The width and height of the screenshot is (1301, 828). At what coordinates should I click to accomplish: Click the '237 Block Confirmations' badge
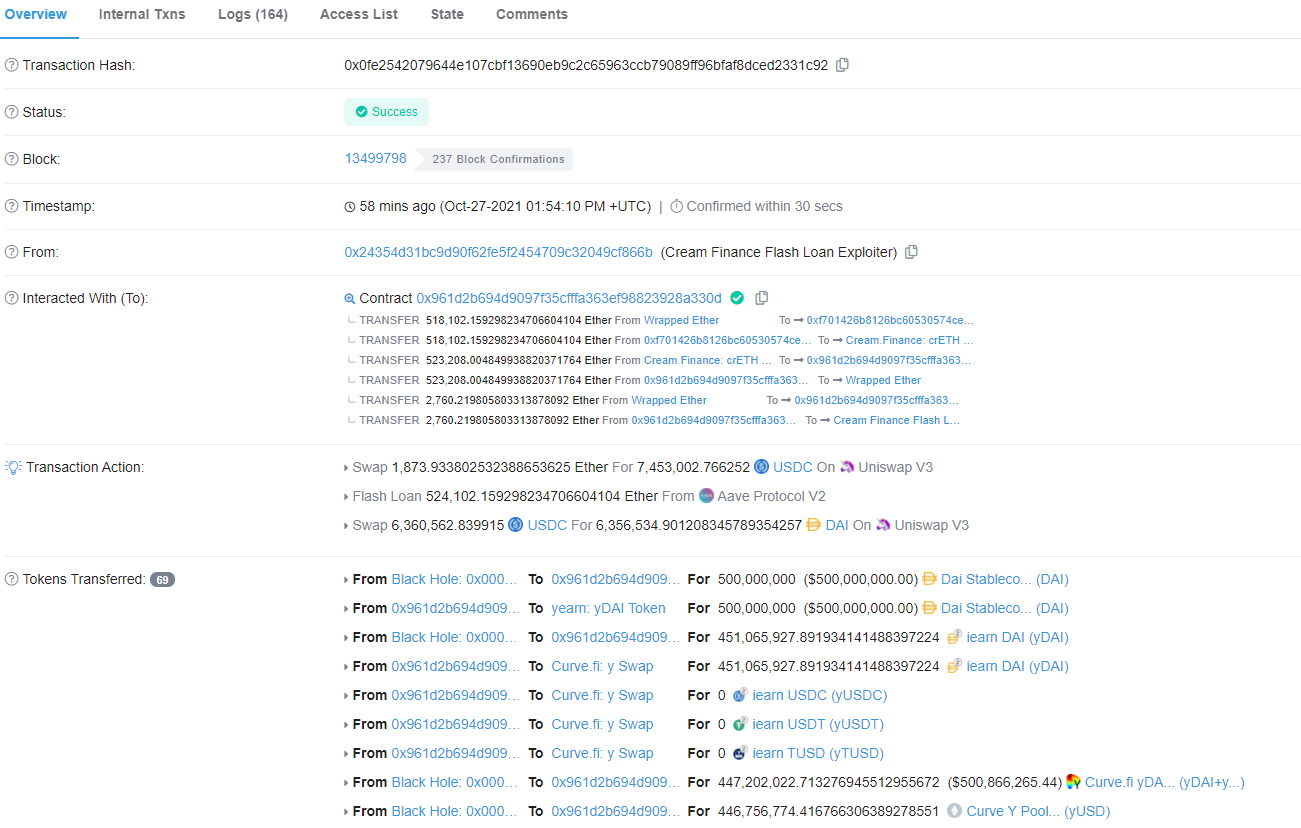click(x=494, y=159)
